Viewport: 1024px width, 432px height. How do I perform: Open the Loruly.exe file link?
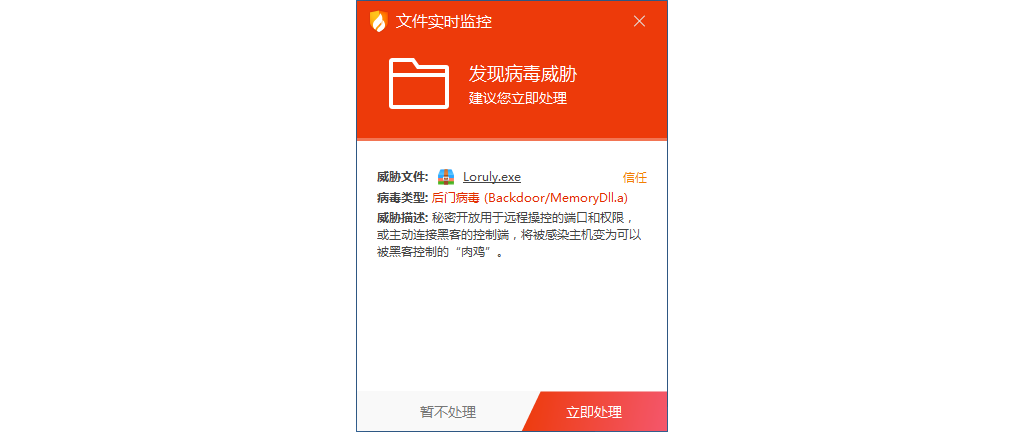coord(492,177)
